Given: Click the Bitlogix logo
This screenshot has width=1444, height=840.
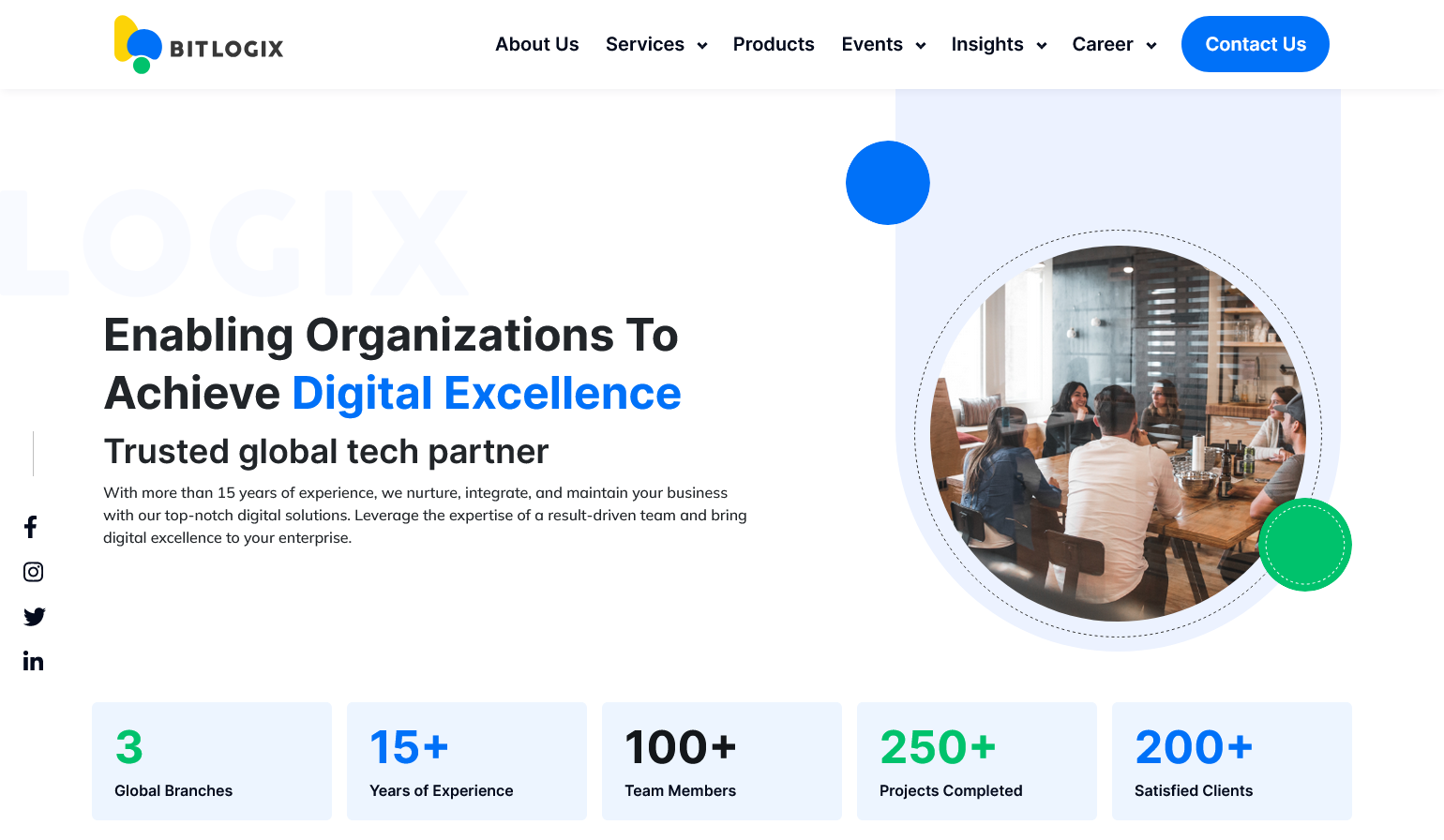Looking at the screenshot, I should [199, 45].
